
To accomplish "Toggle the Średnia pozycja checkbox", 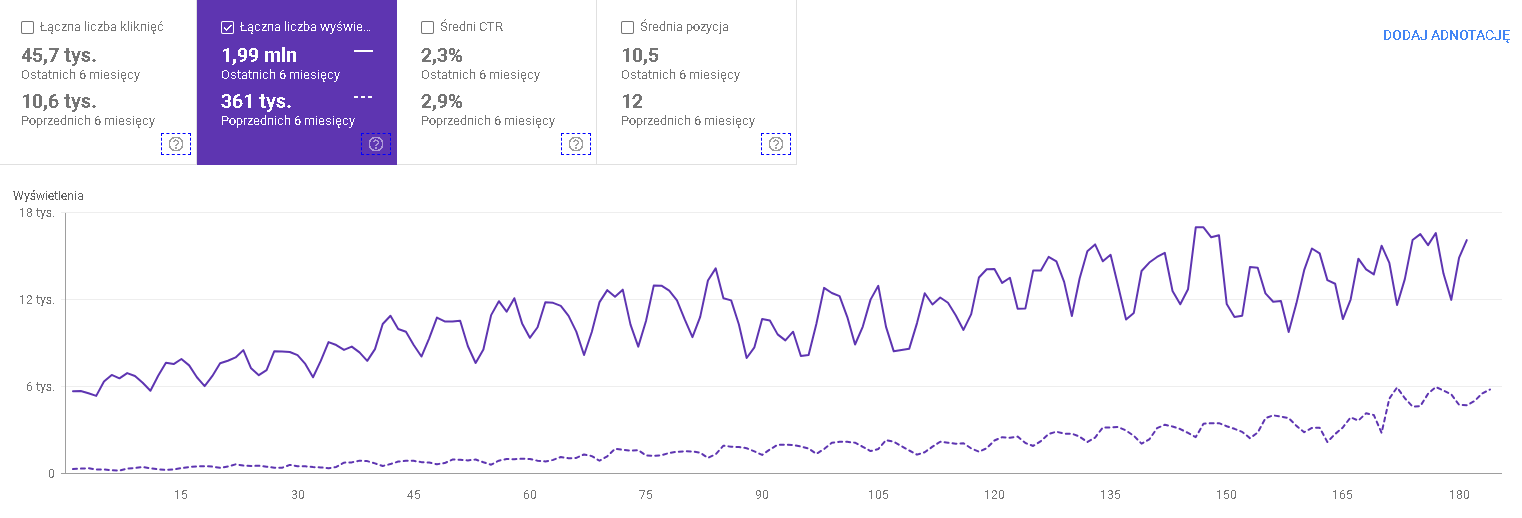I will (x=628, y=28).
